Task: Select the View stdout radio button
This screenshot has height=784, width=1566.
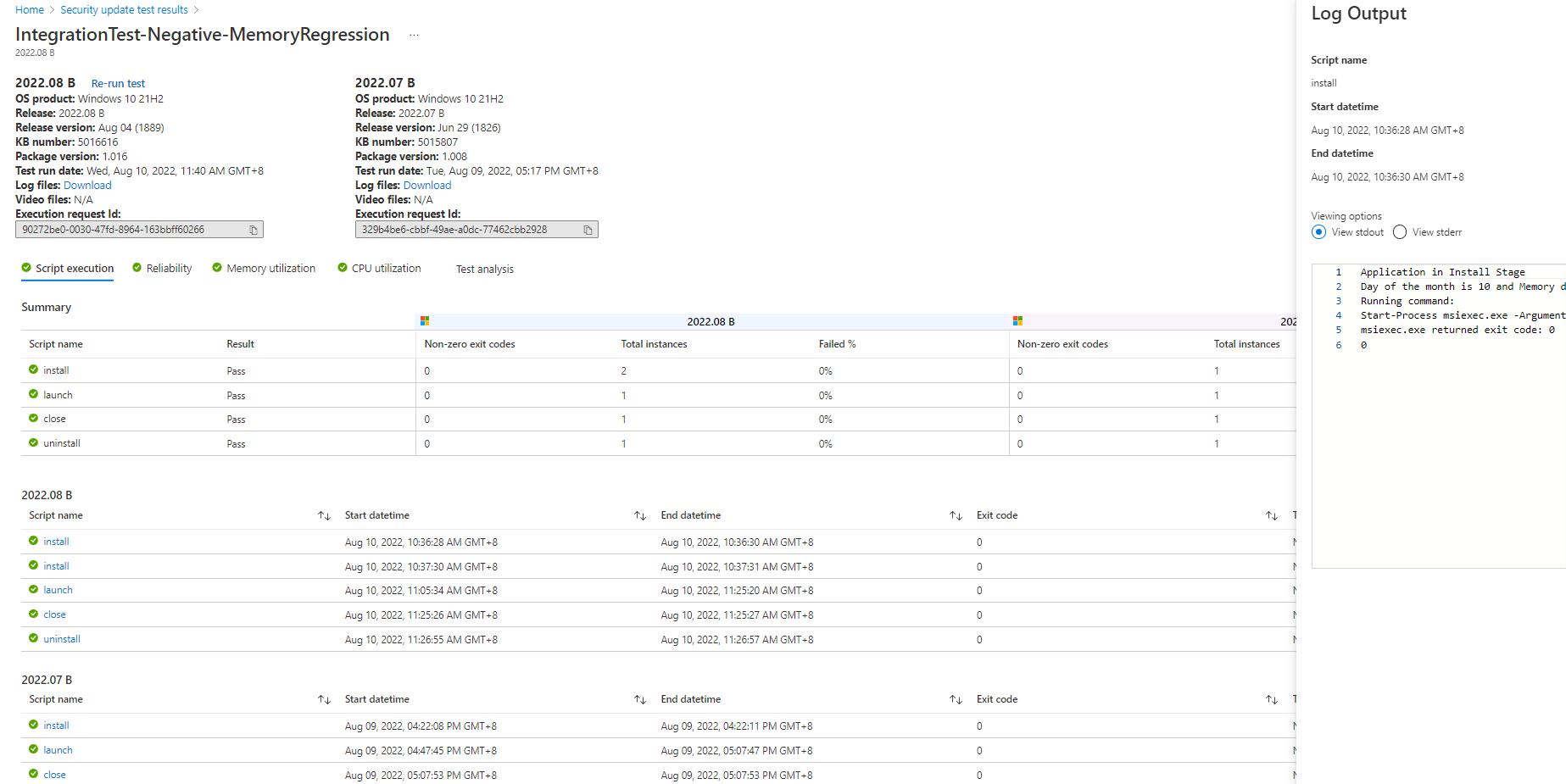Action: pyautogui.click(x=1318, y=232)
